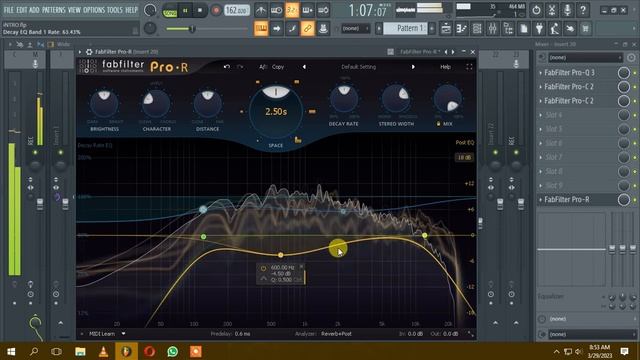
Task: Click the Decay Rate knob
Action: tap(344, 98)
